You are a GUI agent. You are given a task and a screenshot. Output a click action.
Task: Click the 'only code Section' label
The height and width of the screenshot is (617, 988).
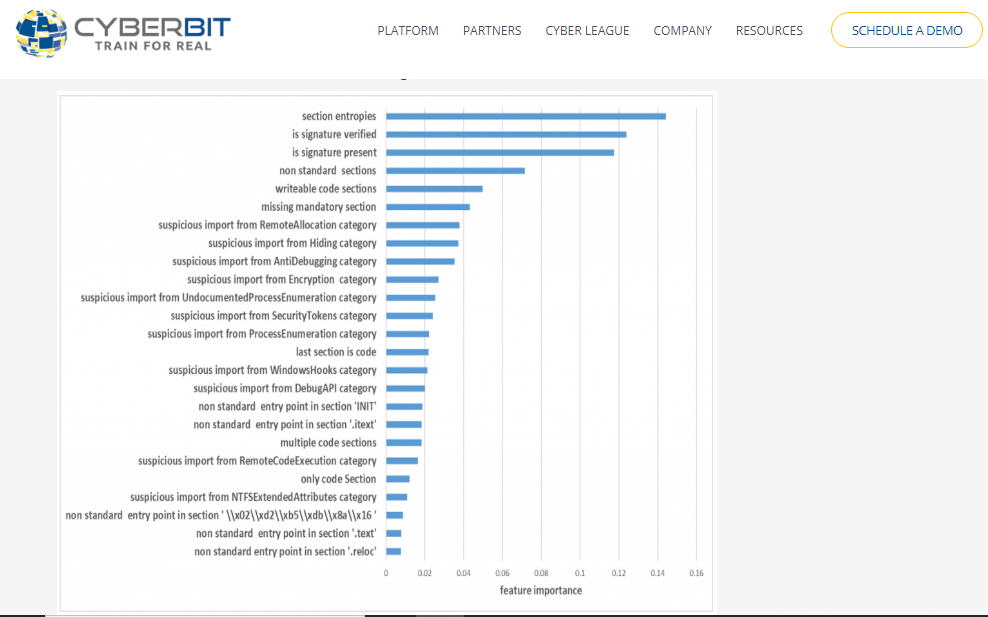[338, 479]
